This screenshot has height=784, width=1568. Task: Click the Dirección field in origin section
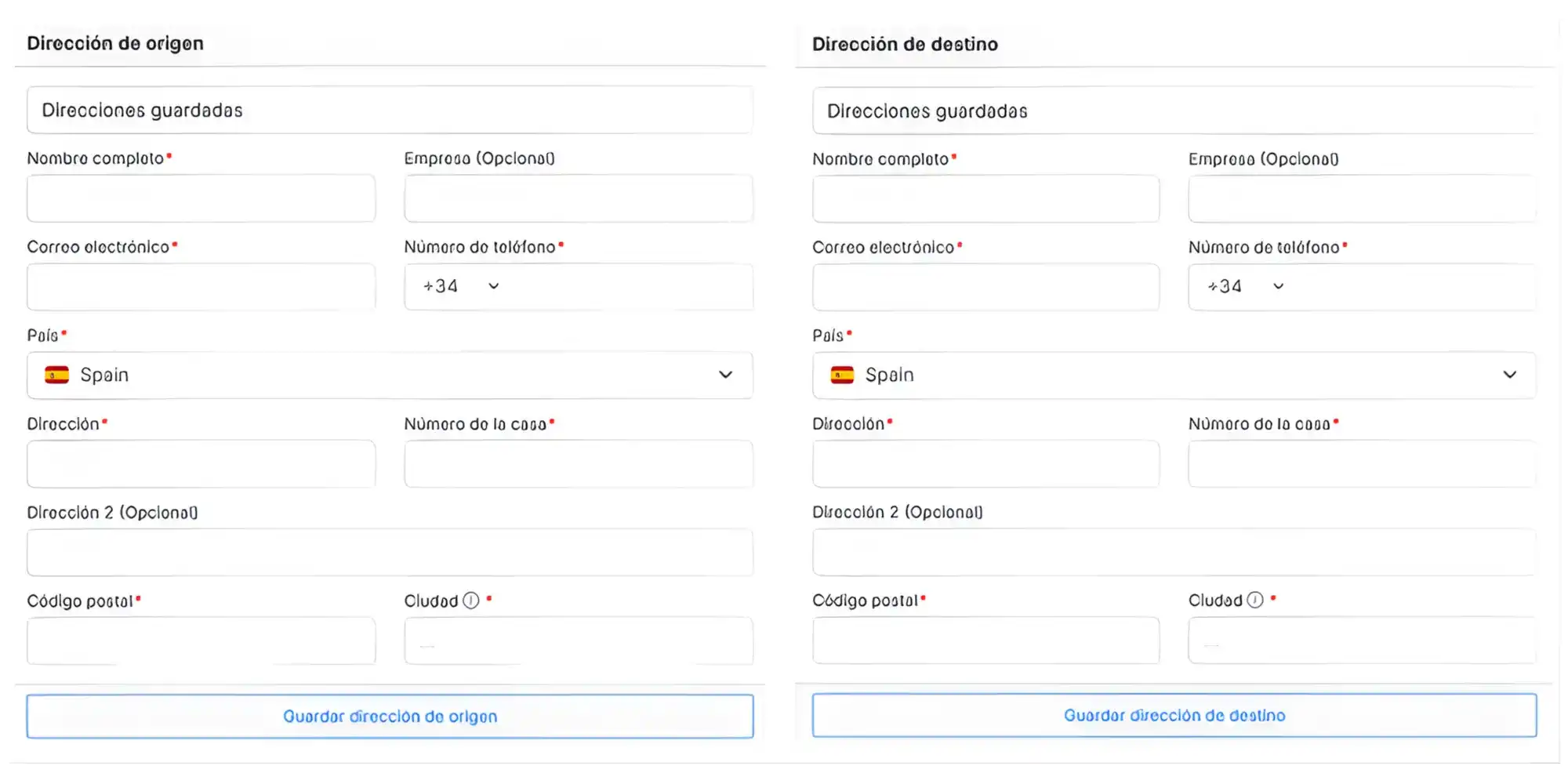coord(201,463)
